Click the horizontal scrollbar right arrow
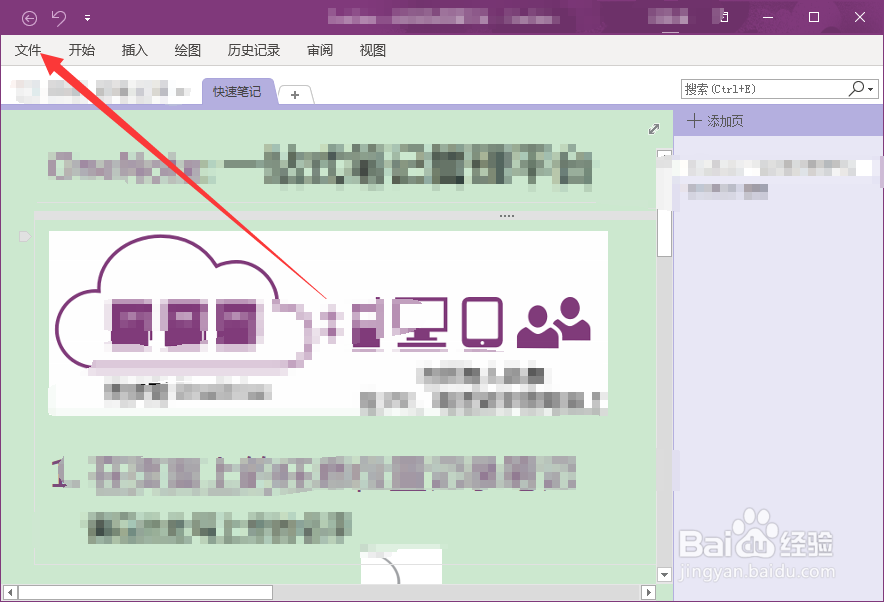Viewport: 884px width, 602px height. point(649,592)
